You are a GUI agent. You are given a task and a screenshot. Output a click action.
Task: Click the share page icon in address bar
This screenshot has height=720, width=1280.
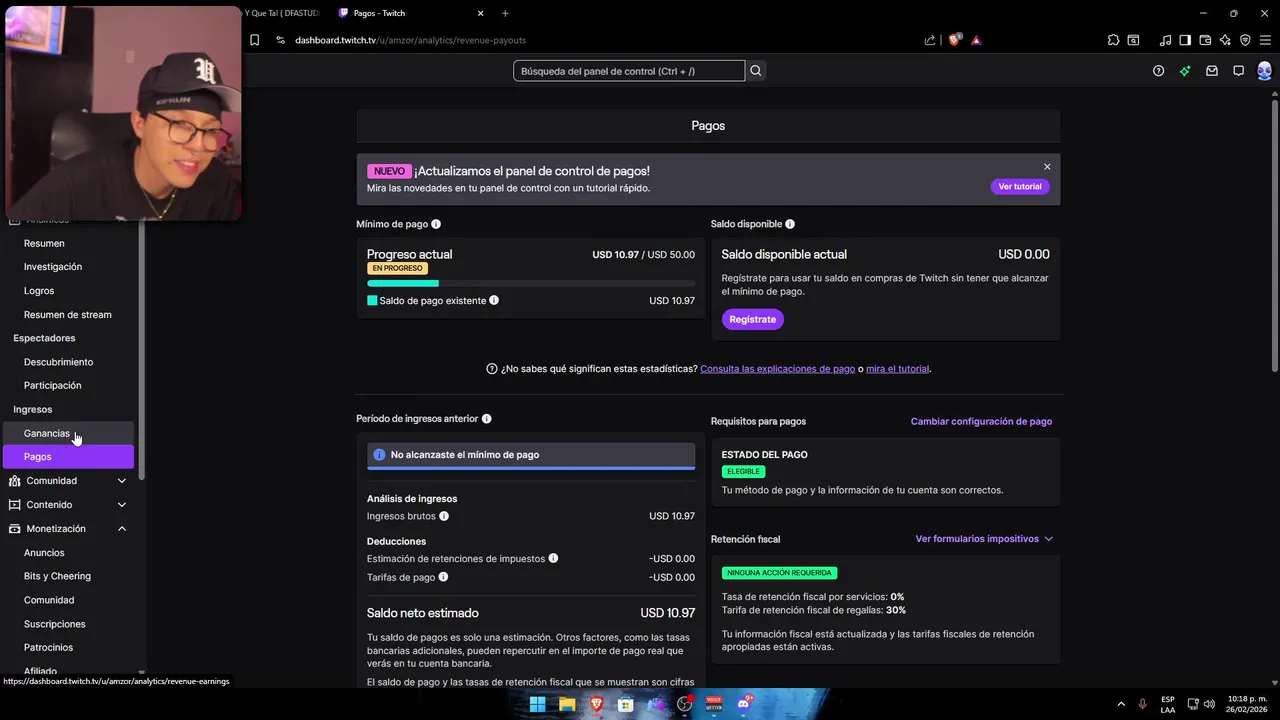tap(930, 40)
